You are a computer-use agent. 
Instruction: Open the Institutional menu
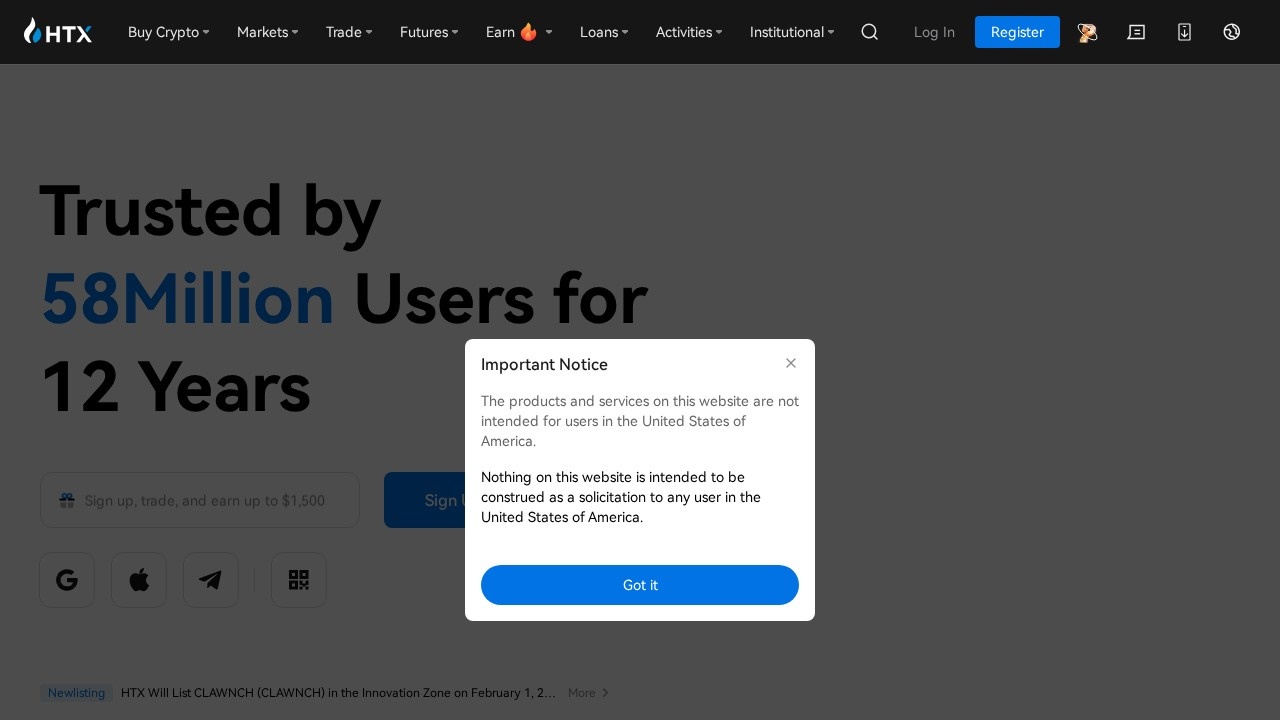point(791,32)
